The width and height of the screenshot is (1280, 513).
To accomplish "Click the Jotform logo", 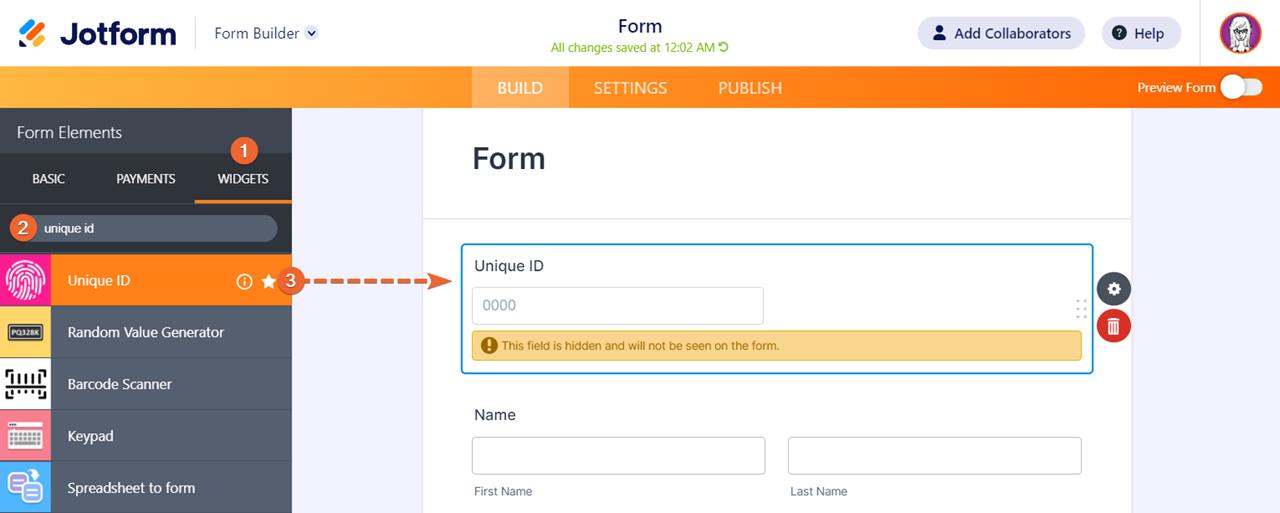I will [x=97, y=33].
